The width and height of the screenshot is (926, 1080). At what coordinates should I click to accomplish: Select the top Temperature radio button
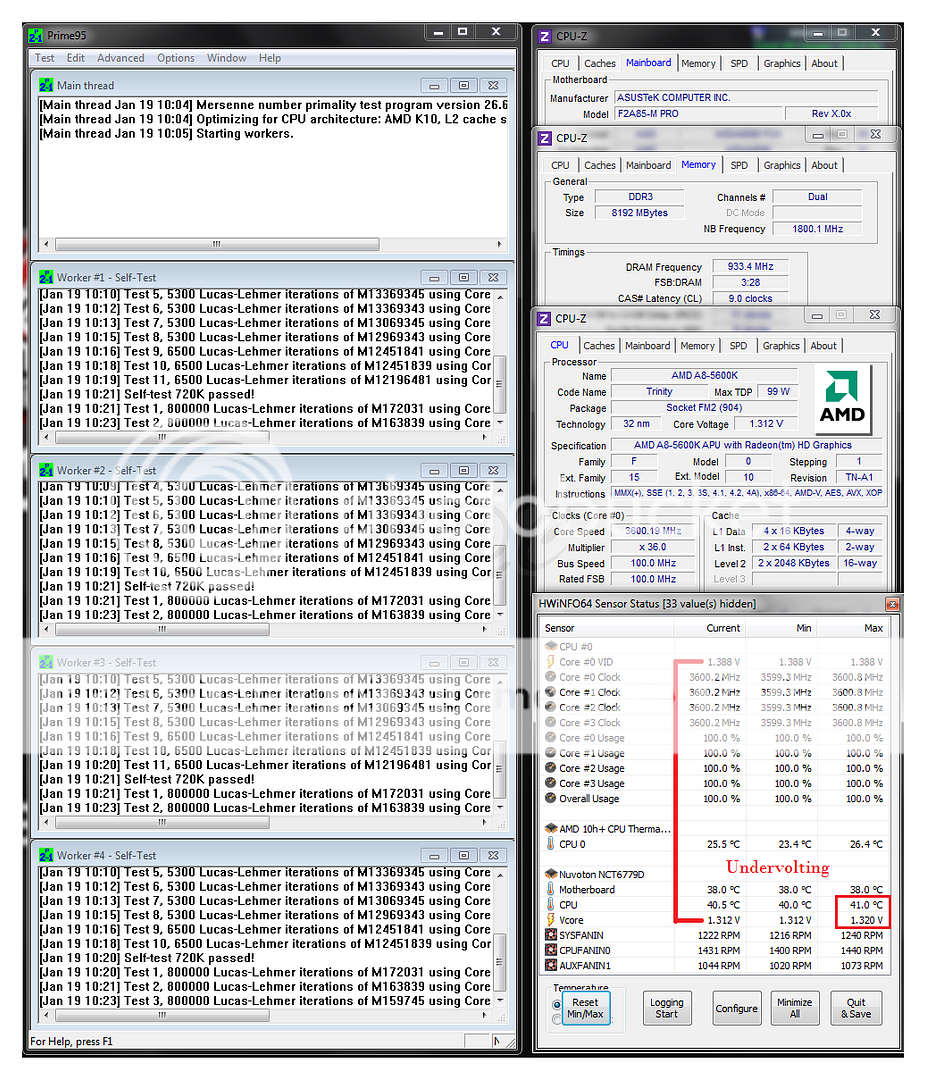557,1004
